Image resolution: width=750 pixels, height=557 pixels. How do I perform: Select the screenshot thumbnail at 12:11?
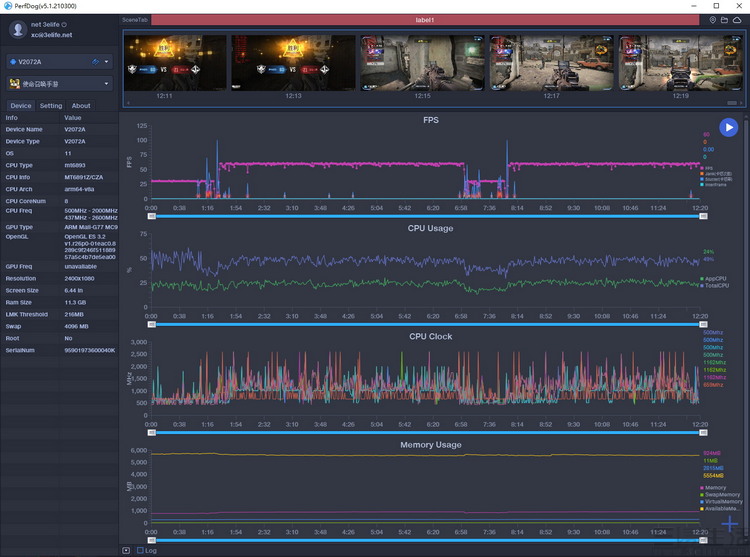(175, 63)
